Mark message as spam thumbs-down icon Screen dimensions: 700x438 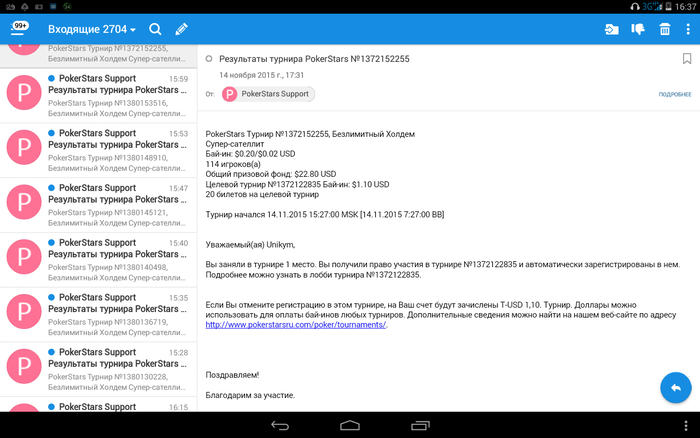pos(638,29)
